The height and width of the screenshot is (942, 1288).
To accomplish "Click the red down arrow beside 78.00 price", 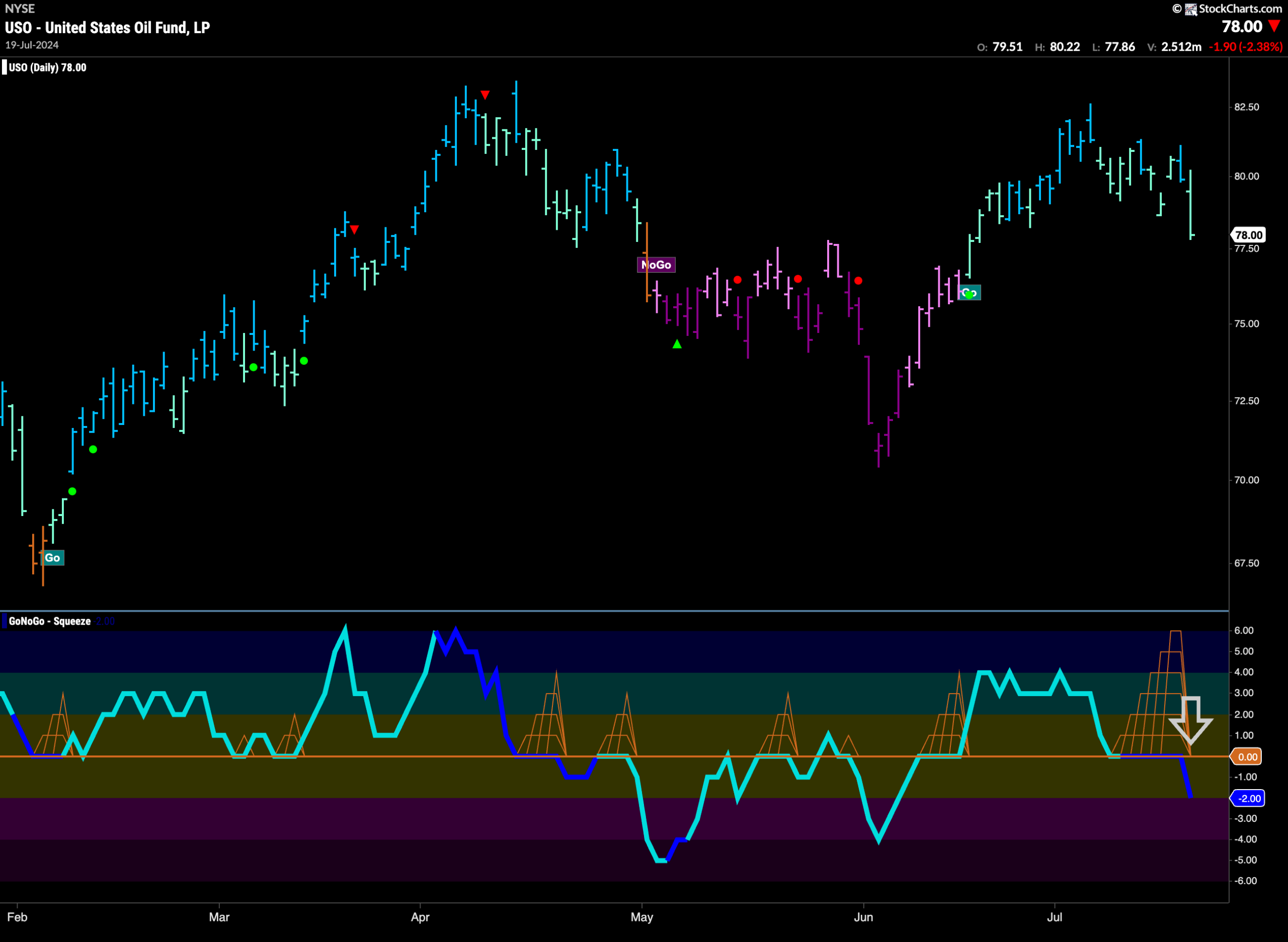I will tap(1274, 26).
